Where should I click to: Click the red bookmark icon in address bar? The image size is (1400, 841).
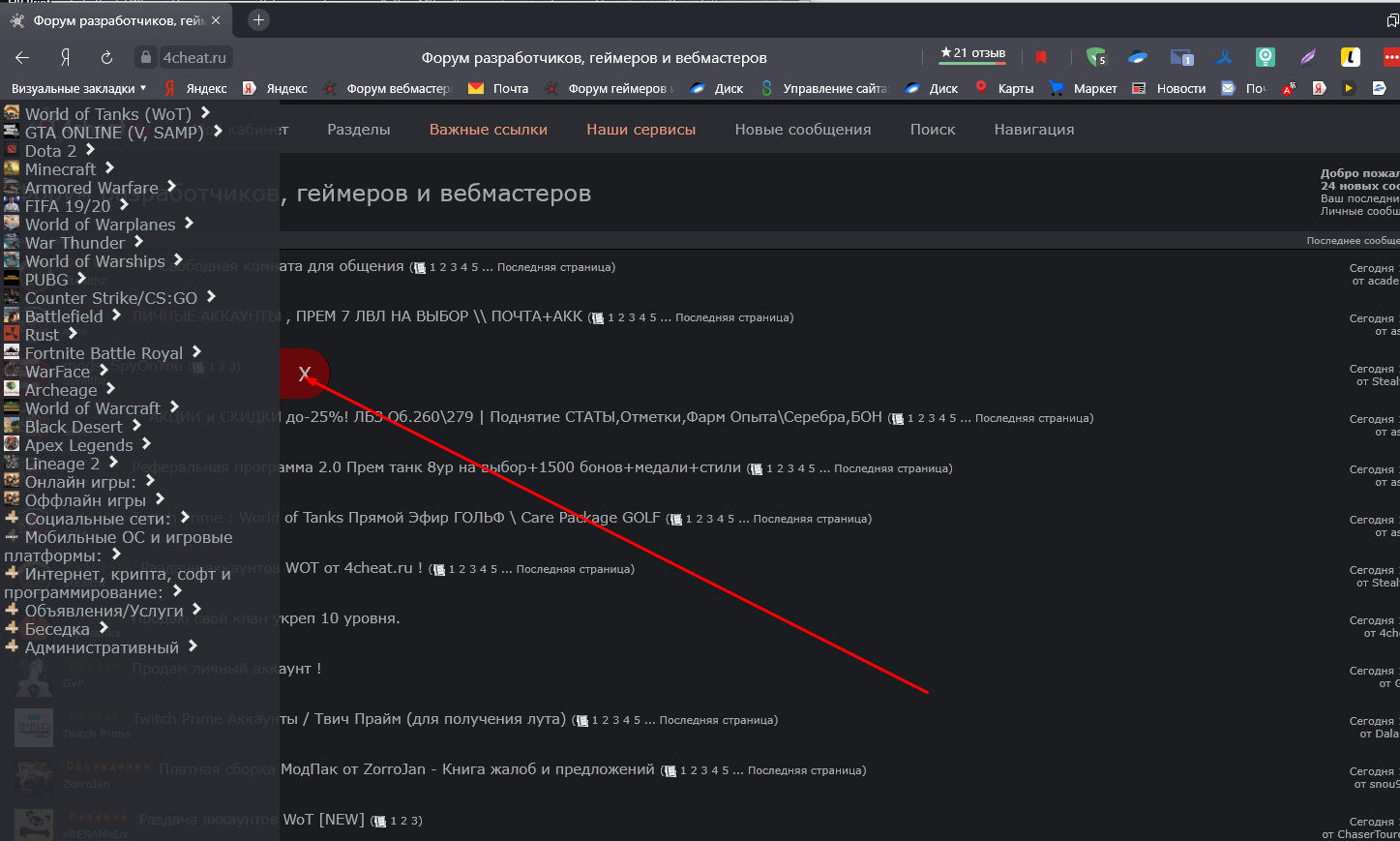pyautogui.click(x=1041, y=58)
